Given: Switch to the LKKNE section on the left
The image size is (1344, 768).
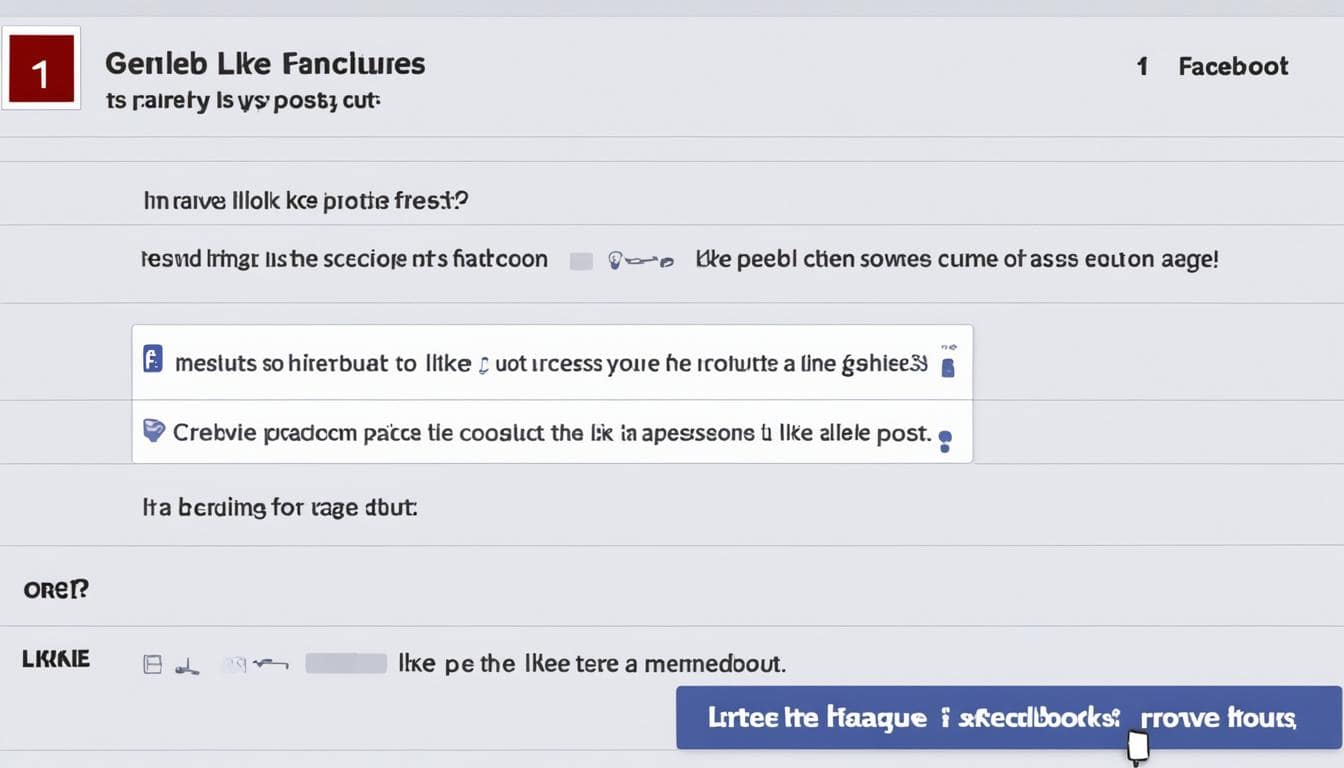Looking at the screenshot, I should (x=54, y=658).
